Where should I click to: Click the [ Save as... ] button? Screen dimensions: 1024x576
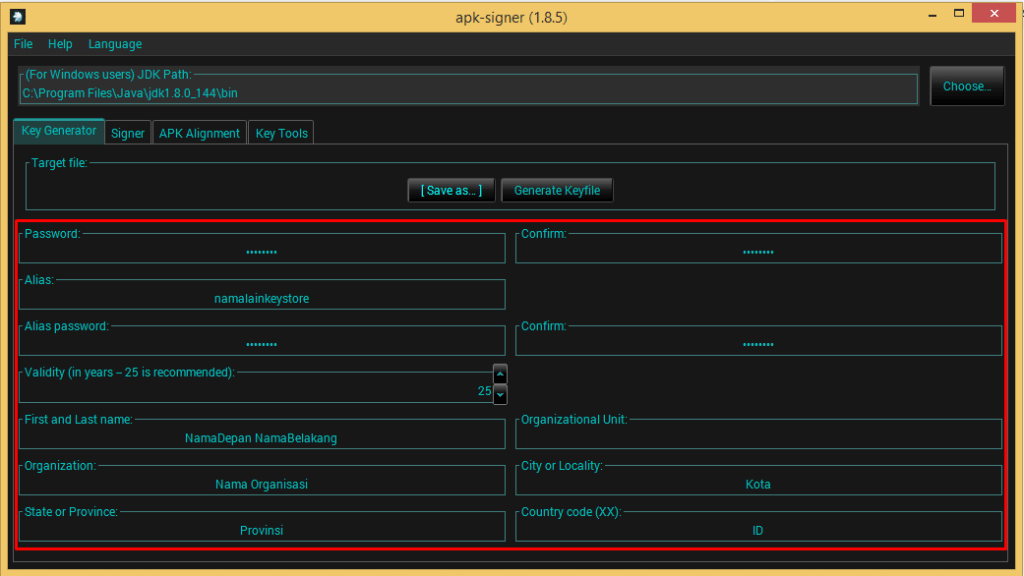(x=451, y=190)
